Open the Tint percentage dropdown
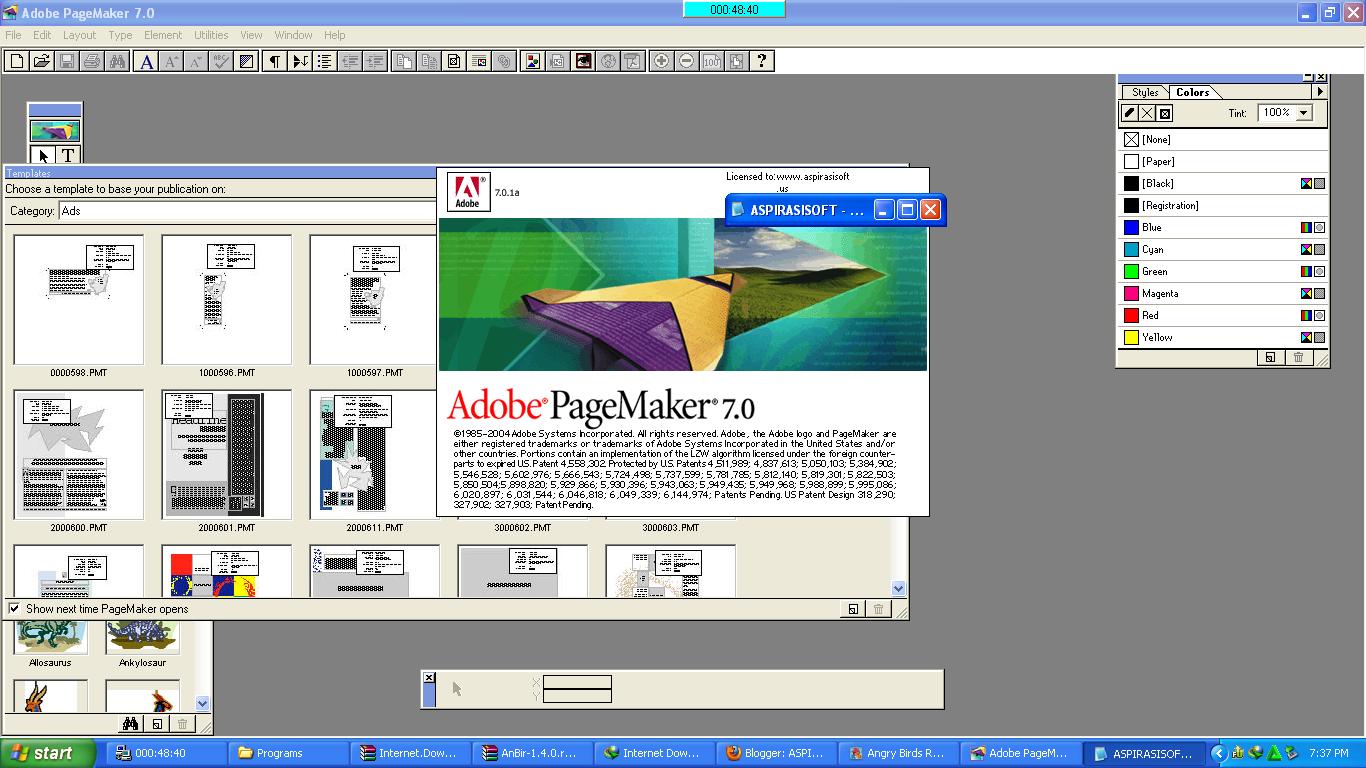The image size is (1366, 768). 1304,114
